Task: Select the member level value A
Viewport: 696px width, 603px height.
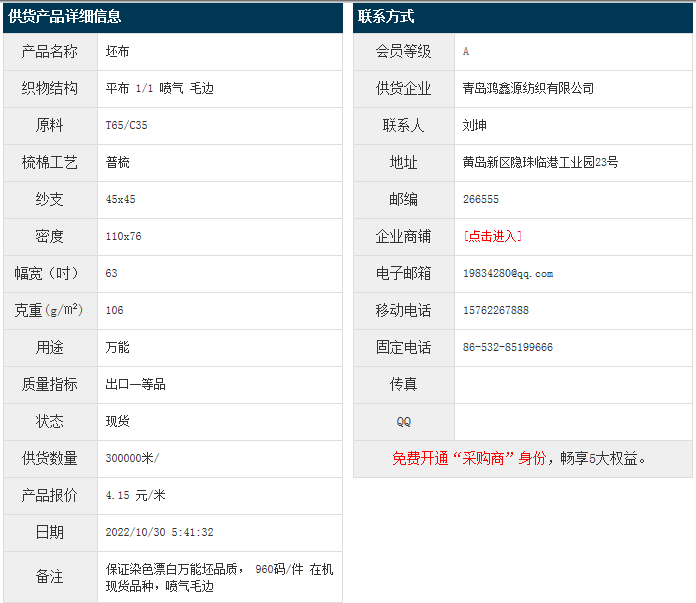Action: click(466, 51)
